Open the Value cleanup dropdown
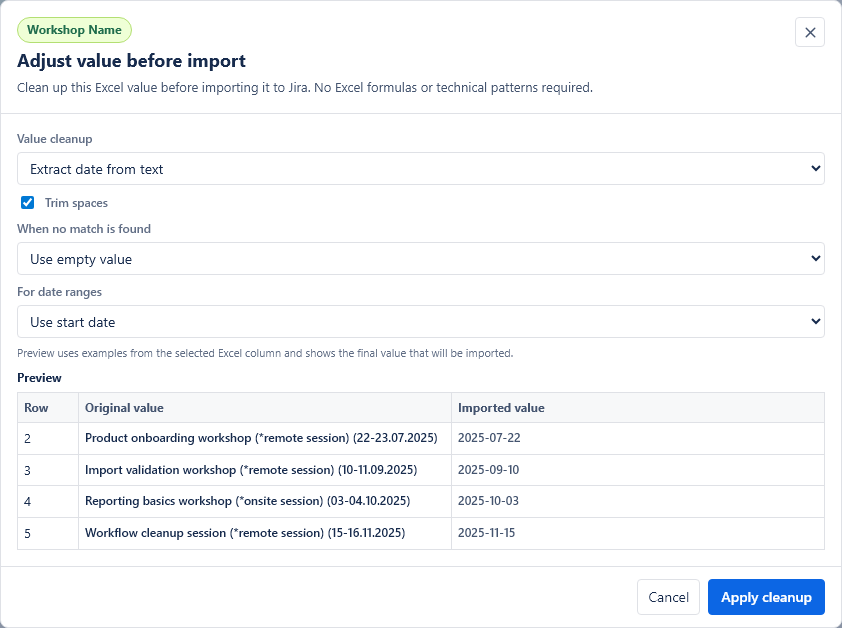The height and width of the screenshot is (628, 842). click(420, 169)
